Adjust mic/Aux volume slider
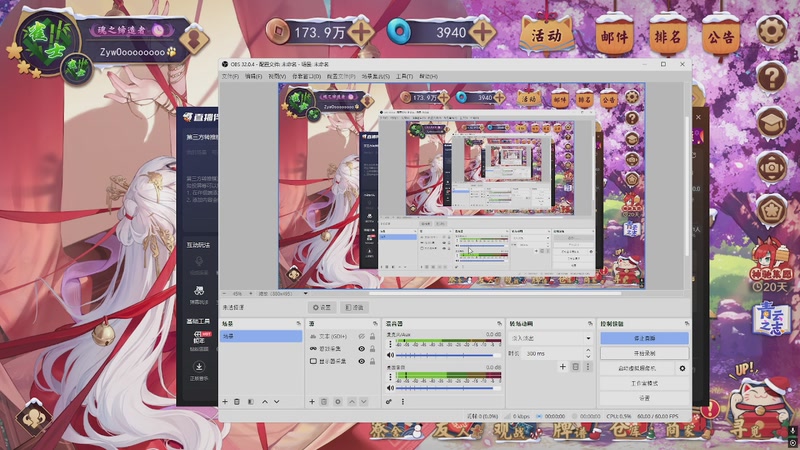 [x=448, y=355]
